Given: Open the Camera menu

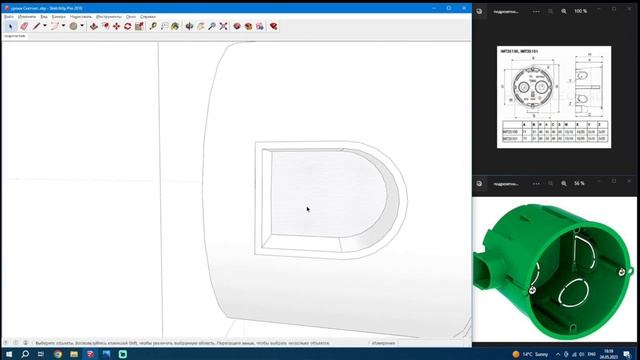Looking at the screenshot, I should point(59,17).
